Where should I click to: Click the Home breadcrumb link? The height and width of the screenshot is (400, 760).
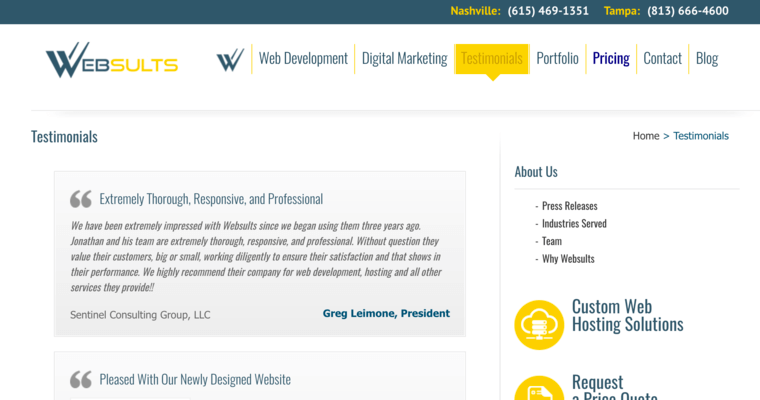pos(646,136)
